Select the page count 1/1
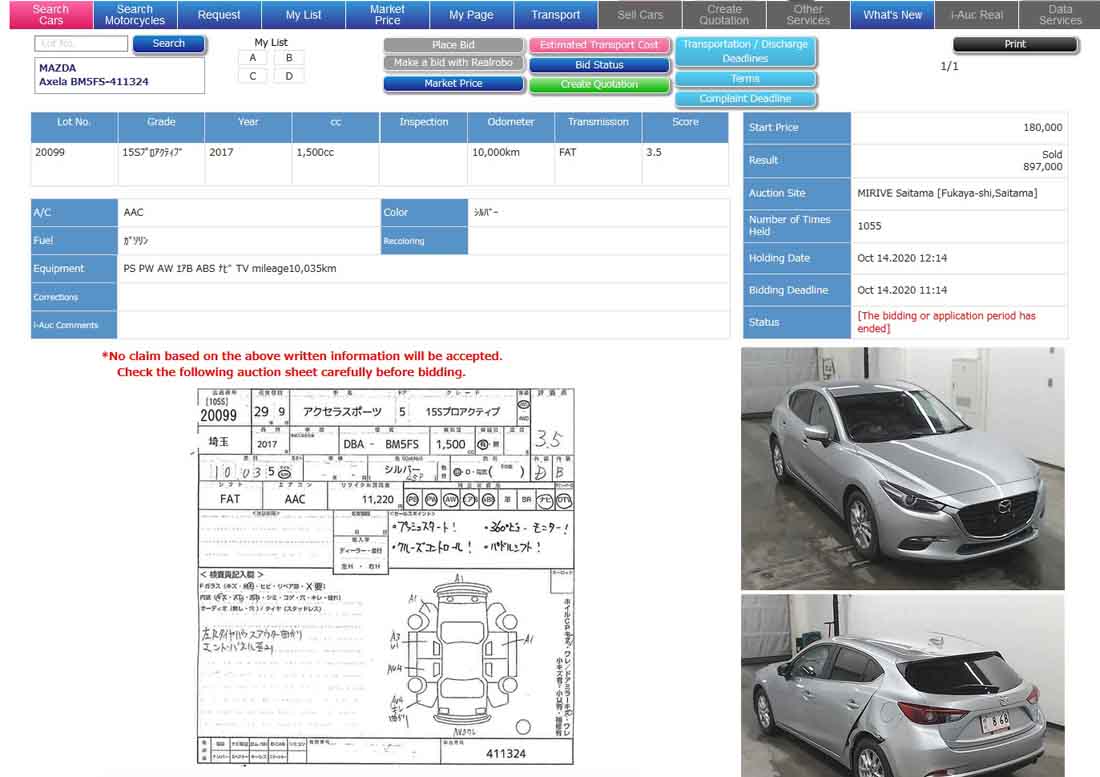 949,67
